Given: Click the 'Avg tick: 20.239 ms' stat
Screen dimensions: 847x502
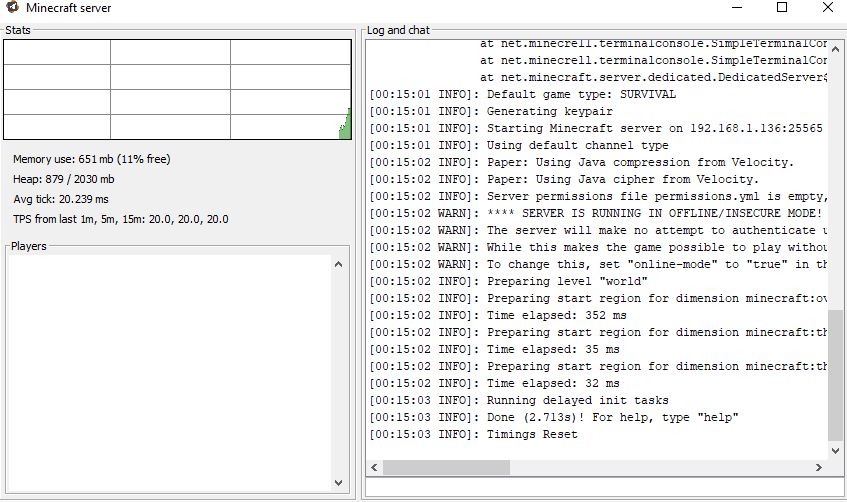Looking at the screenshot, I should (x=61, y=199).
